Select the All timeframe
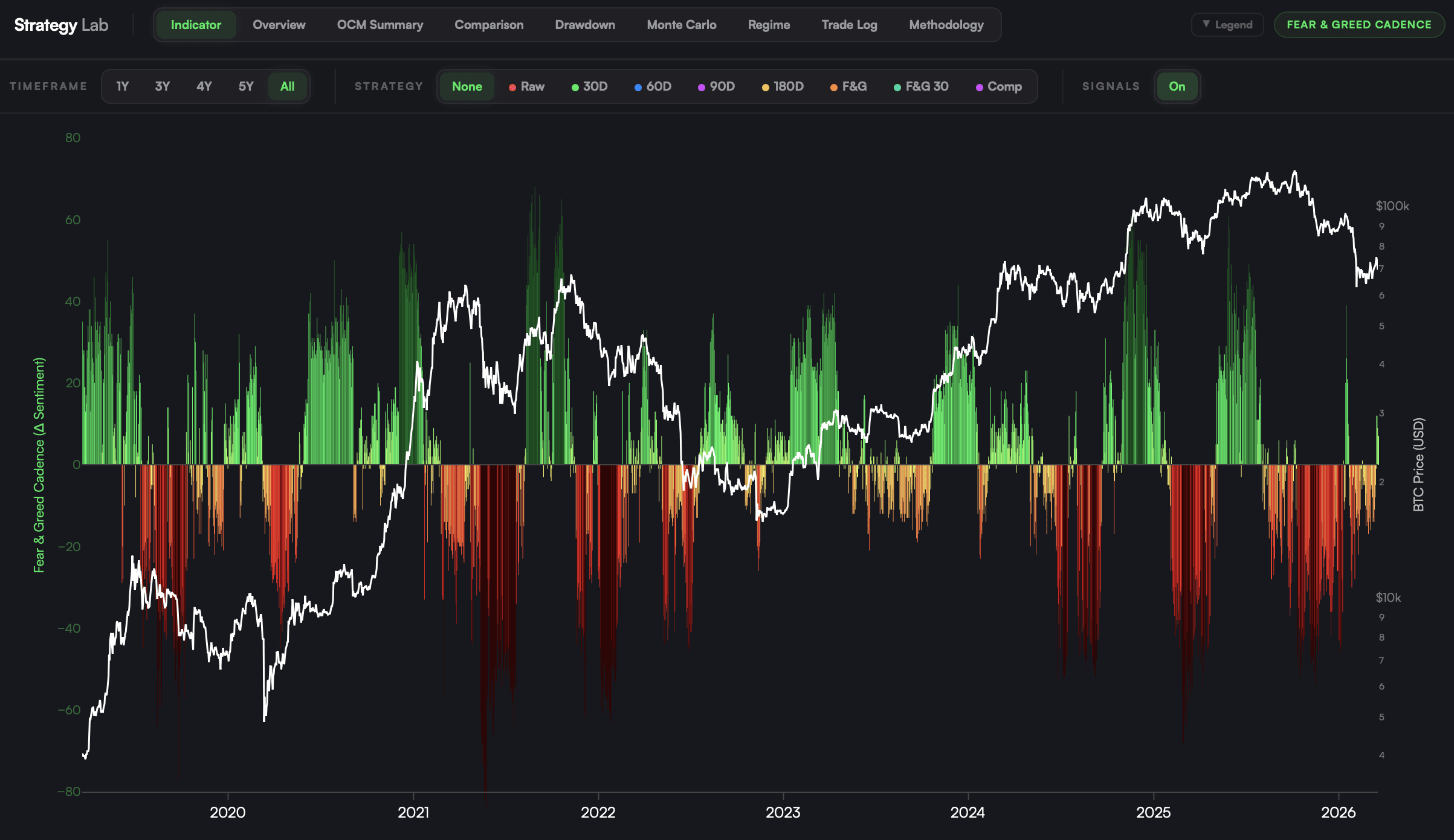The width and height of the screenshot is (1454, 840). coord(288,86)
